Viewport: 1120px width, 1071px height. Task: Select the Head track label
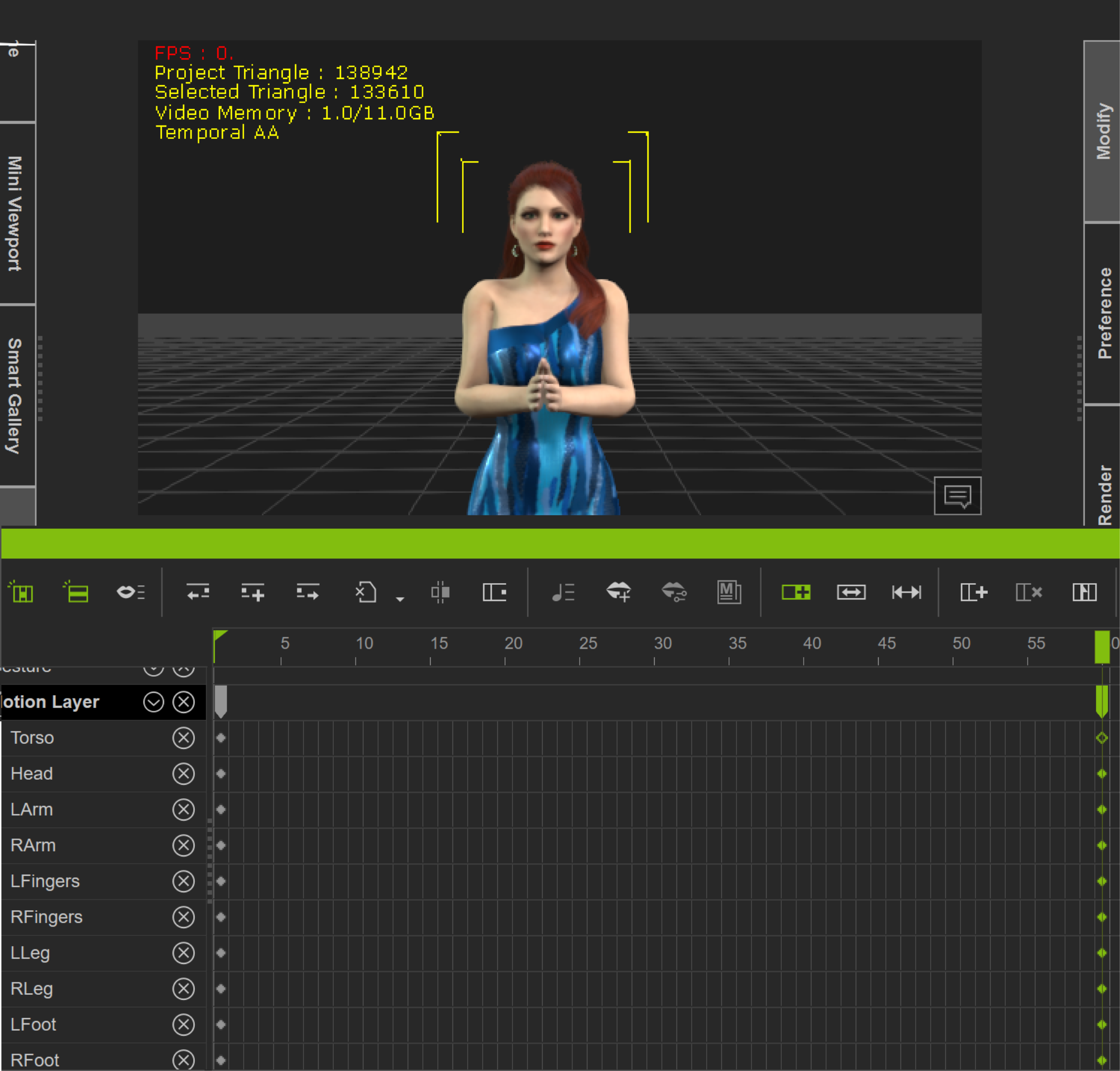(x=31, y=774)
